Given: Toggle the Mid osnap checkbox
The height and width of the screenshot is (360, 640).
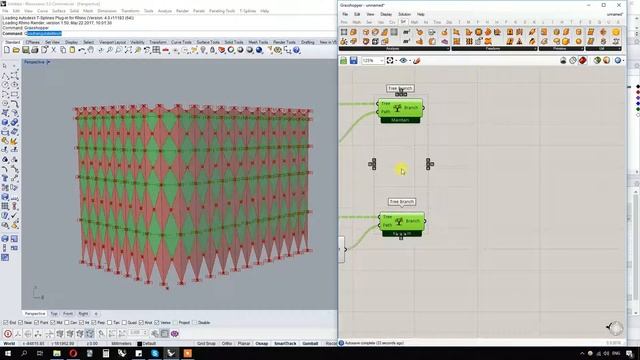Looking at the screenshot, I should click(53, 322).
